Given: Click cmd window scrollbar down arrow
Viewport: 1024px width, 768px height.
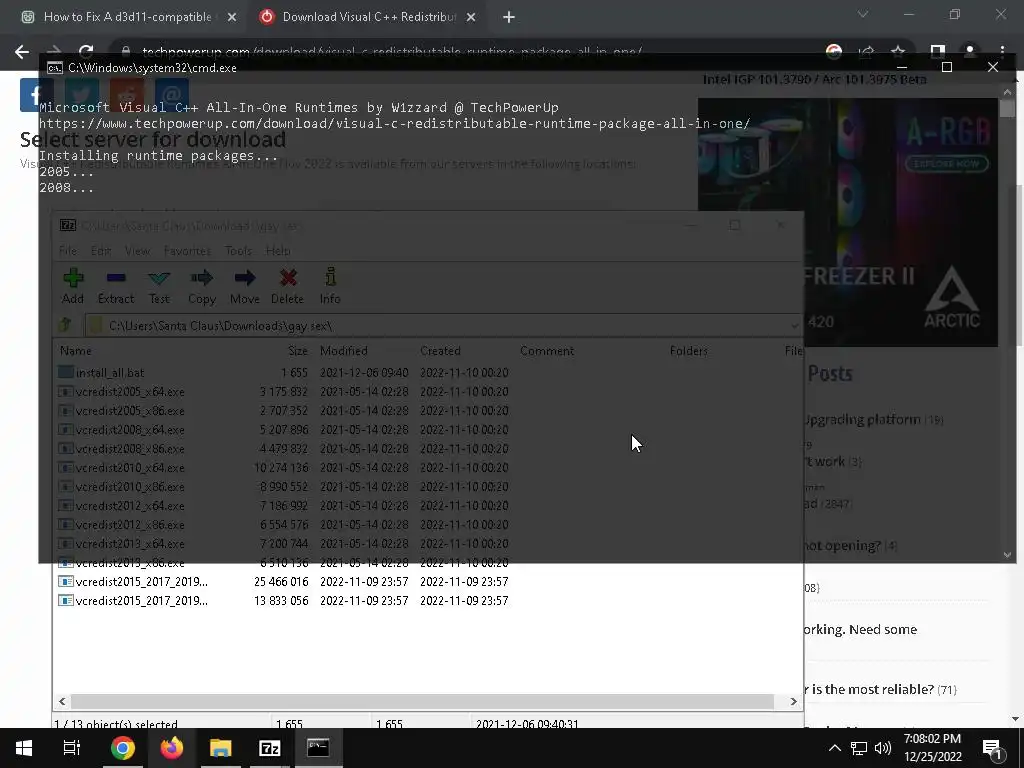Looking at the screenshot, I should pos(1007,555).
